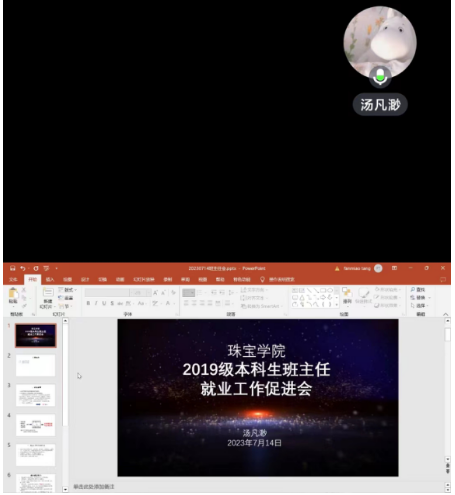455x495 pixels.
Task: Toggle Underline formatting
Action: point(104,303)
